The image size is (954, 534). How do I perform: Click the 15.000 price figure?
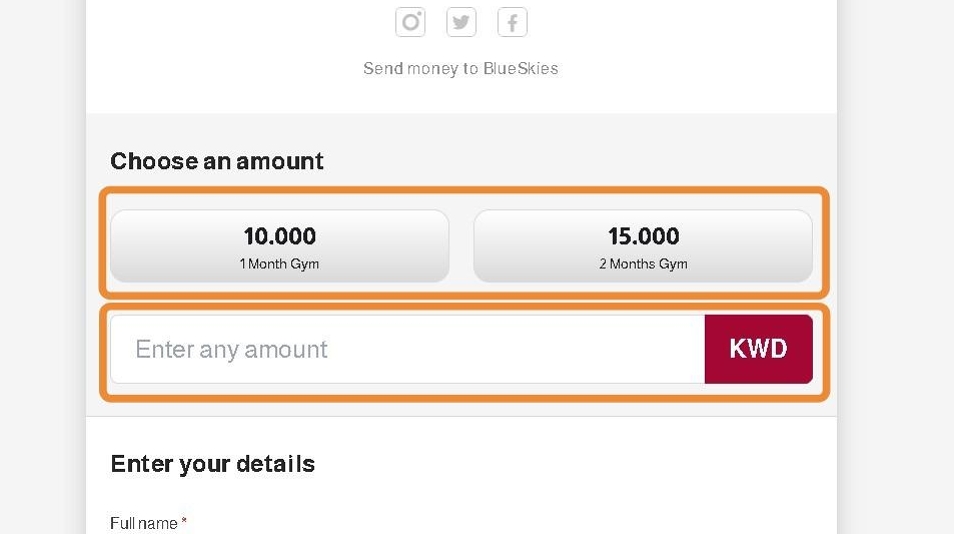[x=643, y=236]
